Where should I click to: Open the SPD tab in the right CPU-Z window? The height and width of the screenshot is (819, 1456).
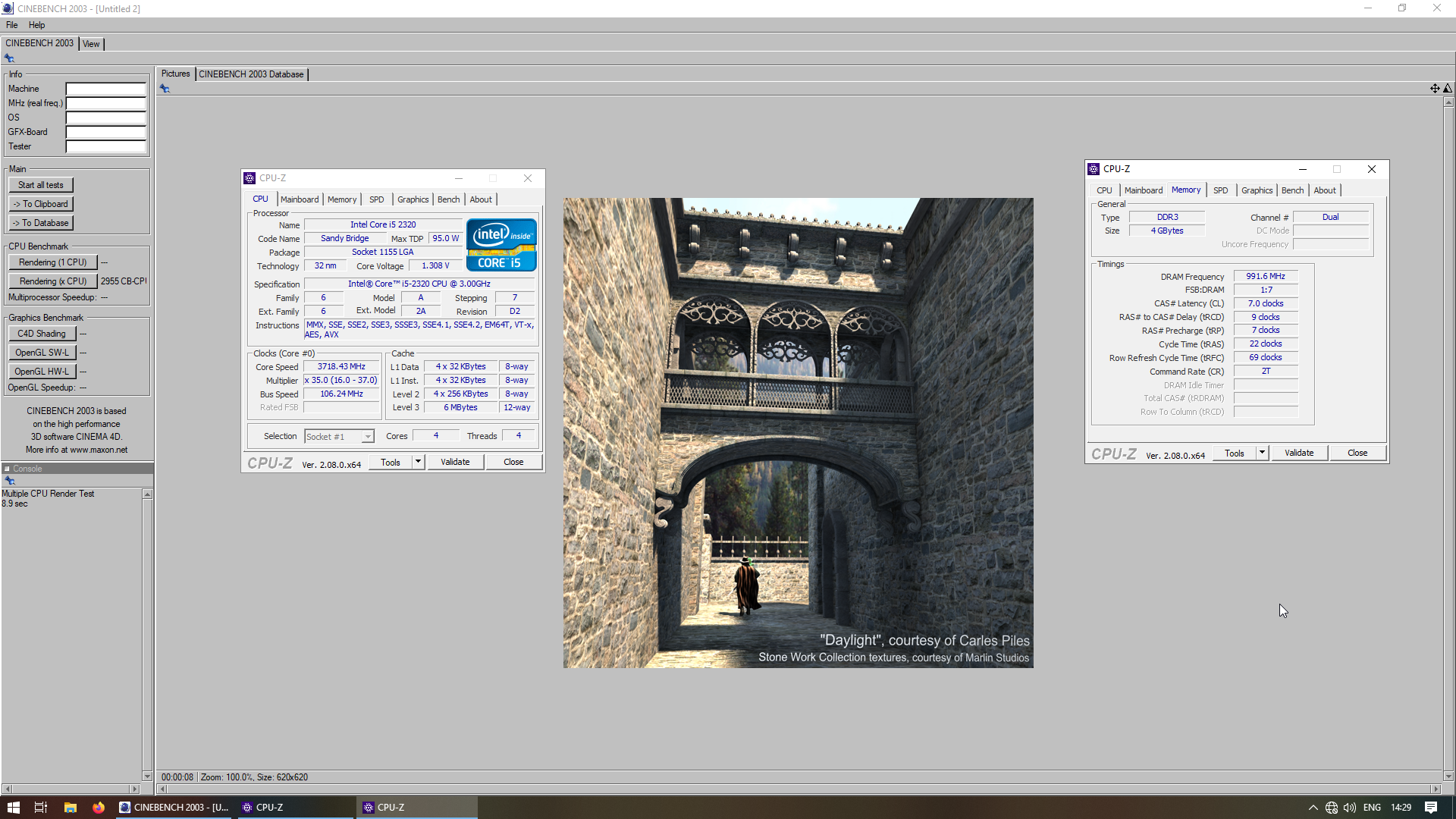(x=1221, y=190)
